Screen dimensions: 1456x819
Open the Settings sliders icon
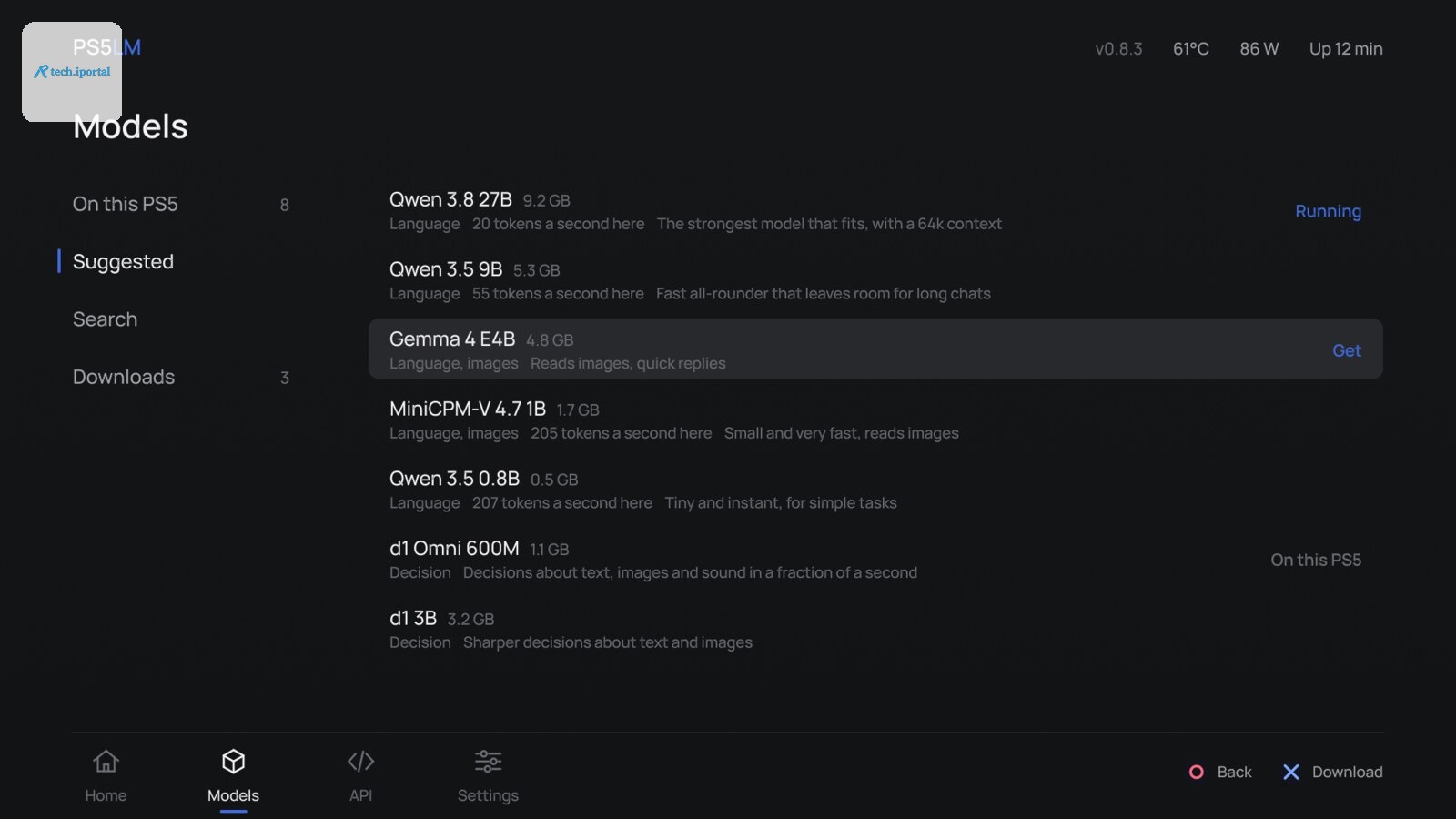tap(488, 761)
